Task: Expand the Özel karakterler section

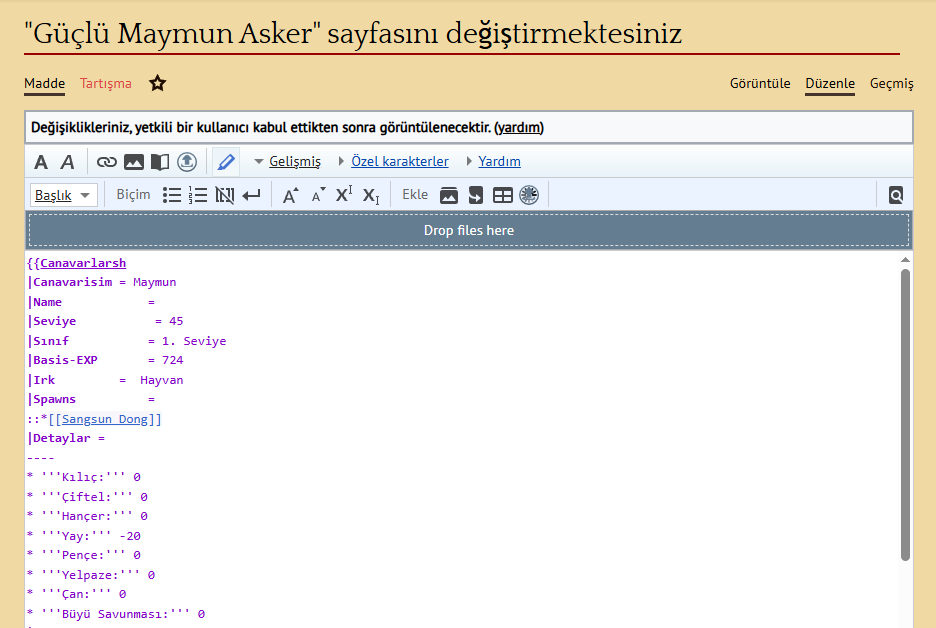Action: pos(399,162)
